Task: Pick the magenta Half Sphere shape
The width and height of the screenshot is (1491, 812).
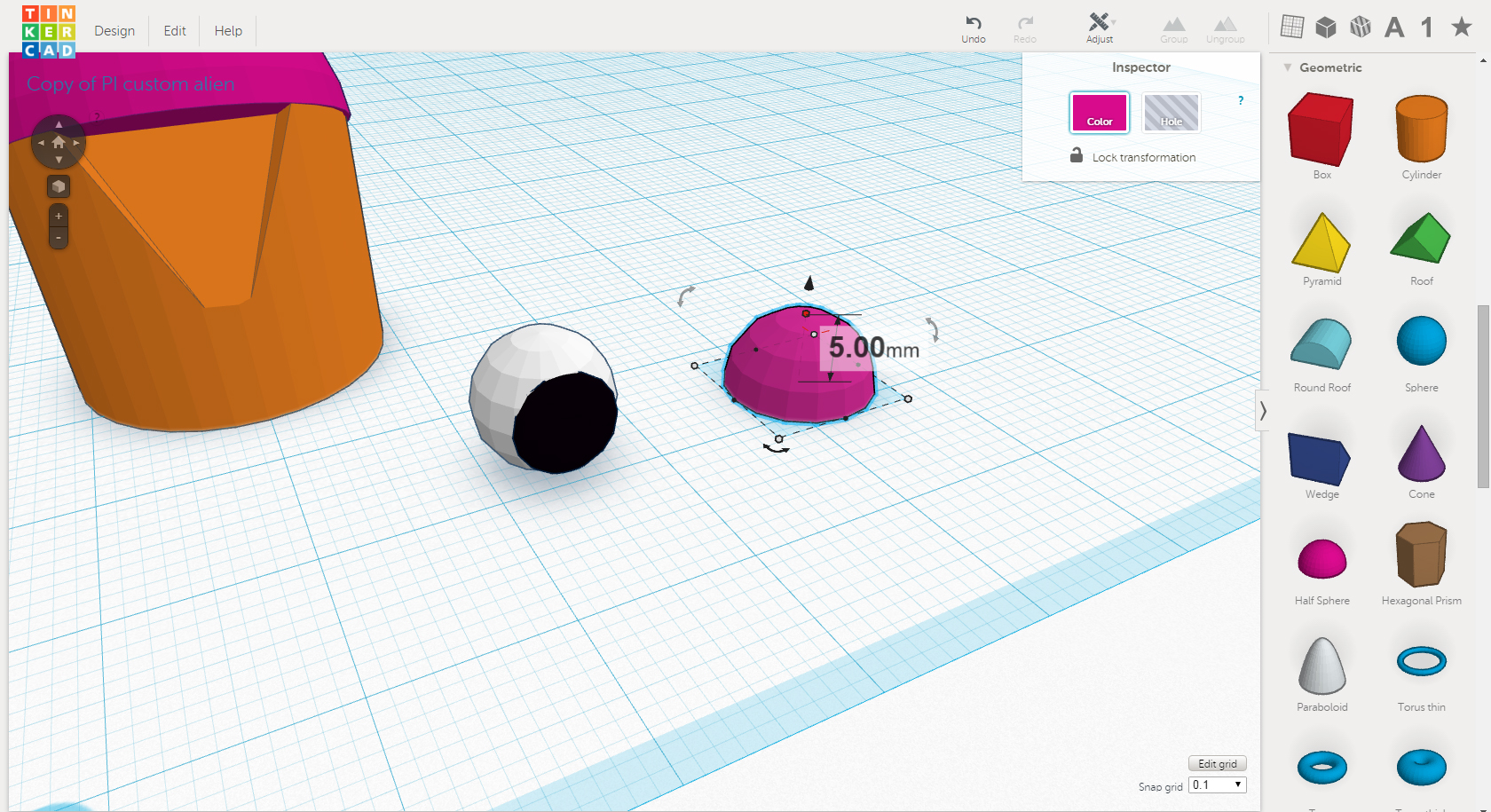Action: click(x=1321, y=559)
